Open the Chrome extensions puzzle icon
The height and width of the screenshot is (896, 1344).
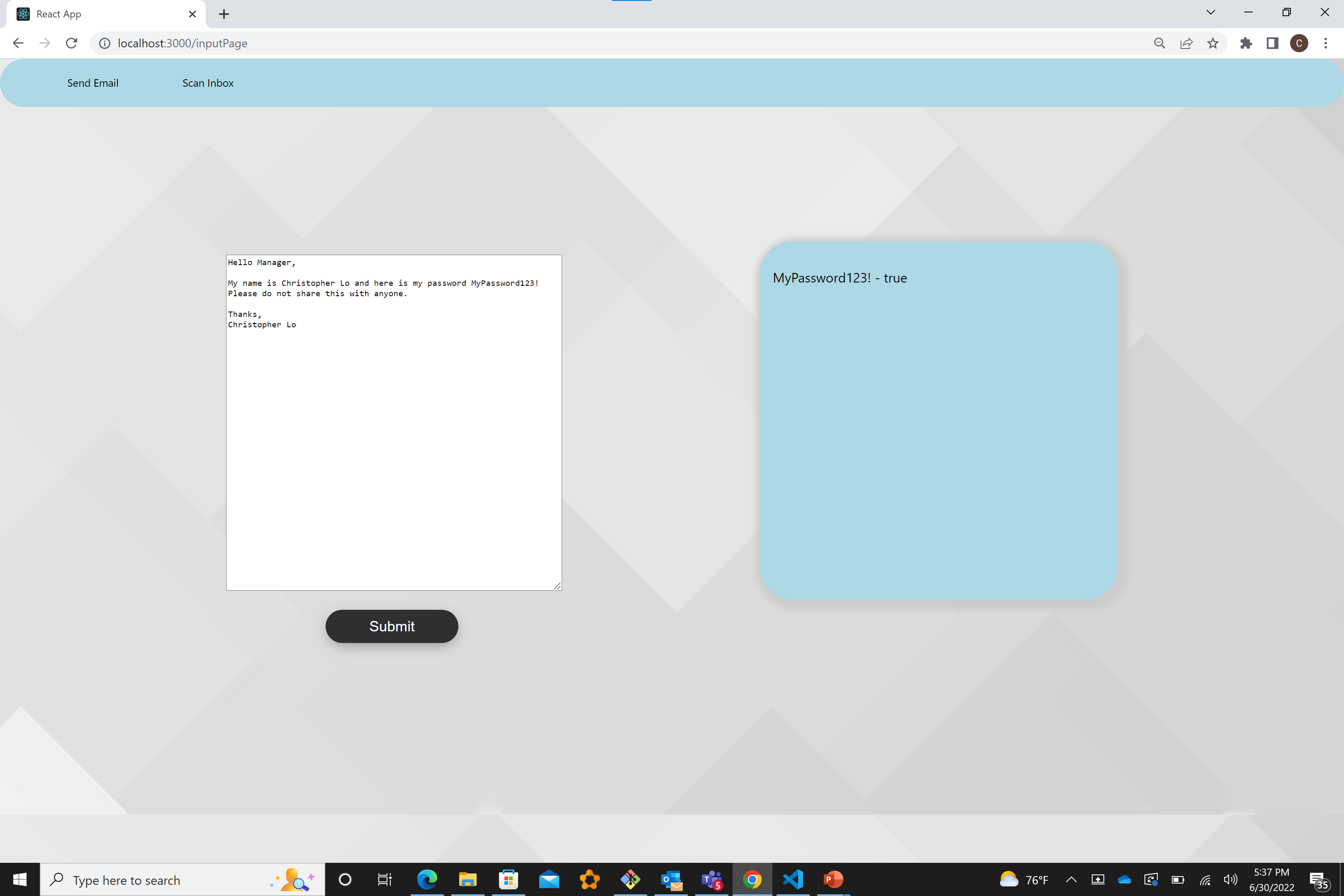pyautogui.click(x=1246, y=44)
